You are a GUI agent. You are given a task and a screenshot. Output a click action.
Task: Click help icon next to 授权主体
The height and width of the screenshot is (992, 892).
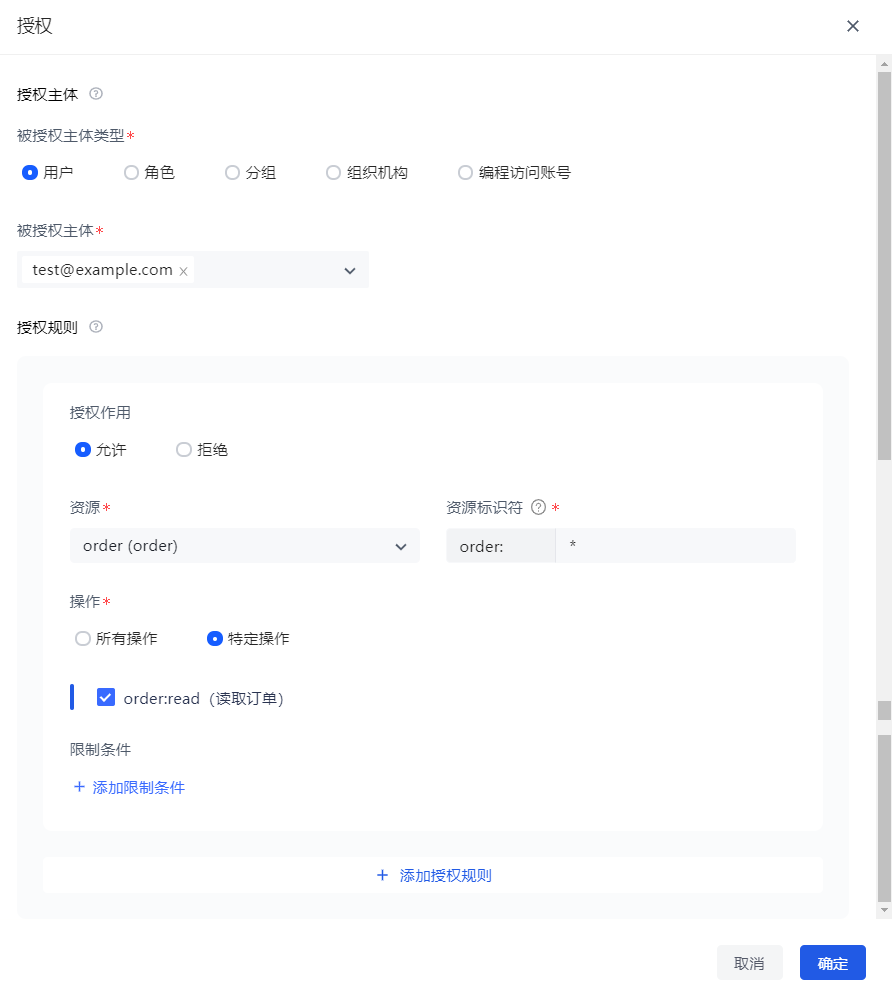(x=96, y=94)
